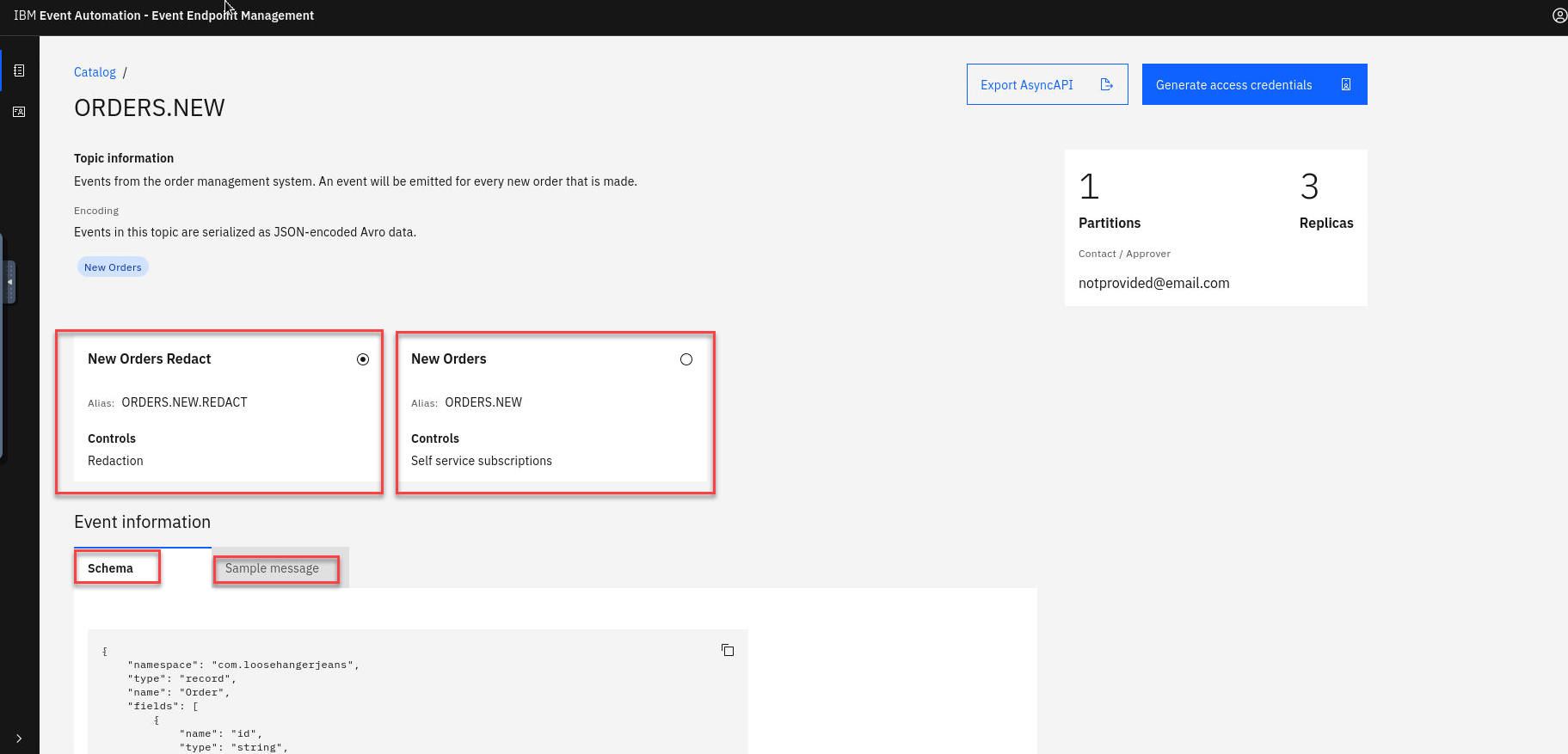Click the user profile avatar icon
This screenshot has height=754, width=1568.
pos(1559,15)
